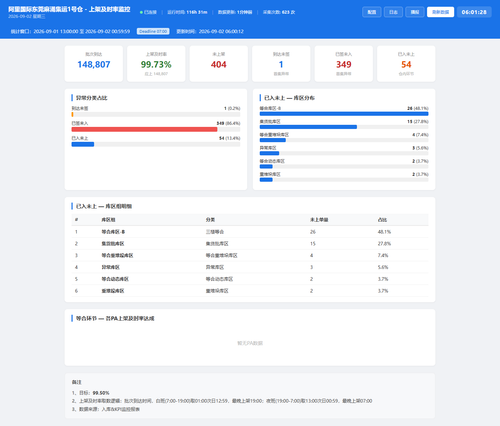Select the 148,807 batch arrival card
This screenshot has height=426, width=500.
94,64
